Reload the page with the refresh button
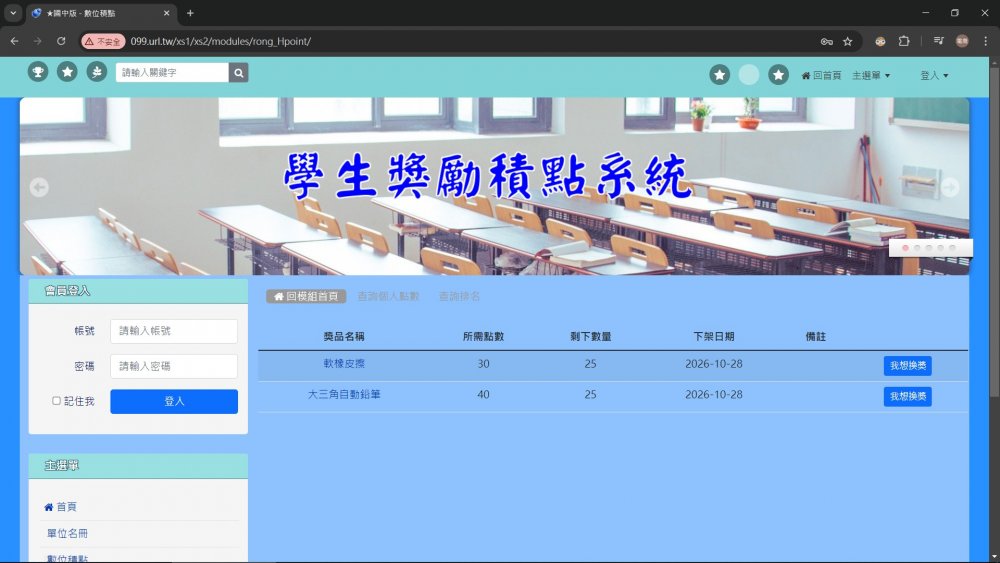 [61, 41]
